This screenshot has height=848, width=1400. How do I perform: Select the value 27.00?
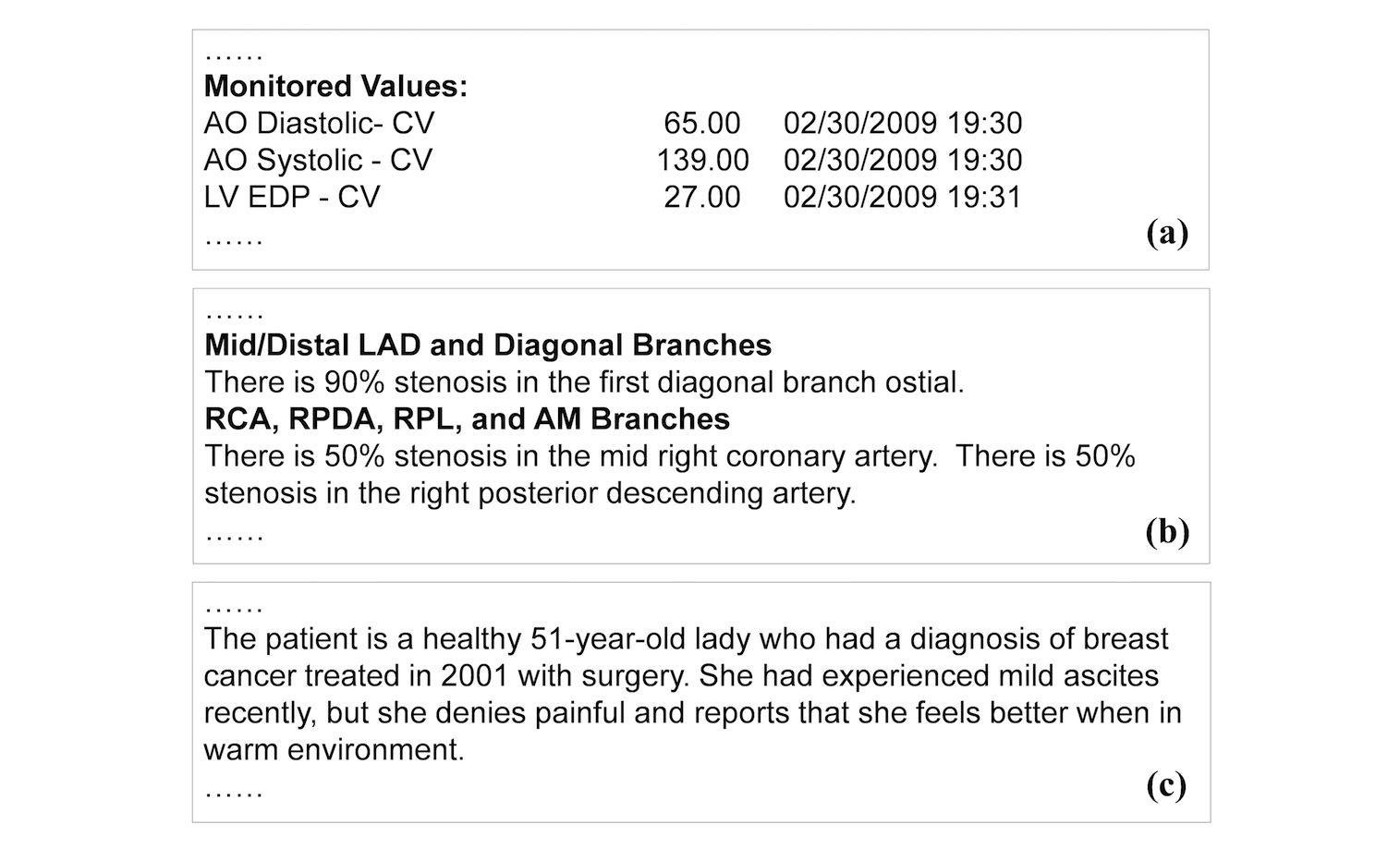701,197
